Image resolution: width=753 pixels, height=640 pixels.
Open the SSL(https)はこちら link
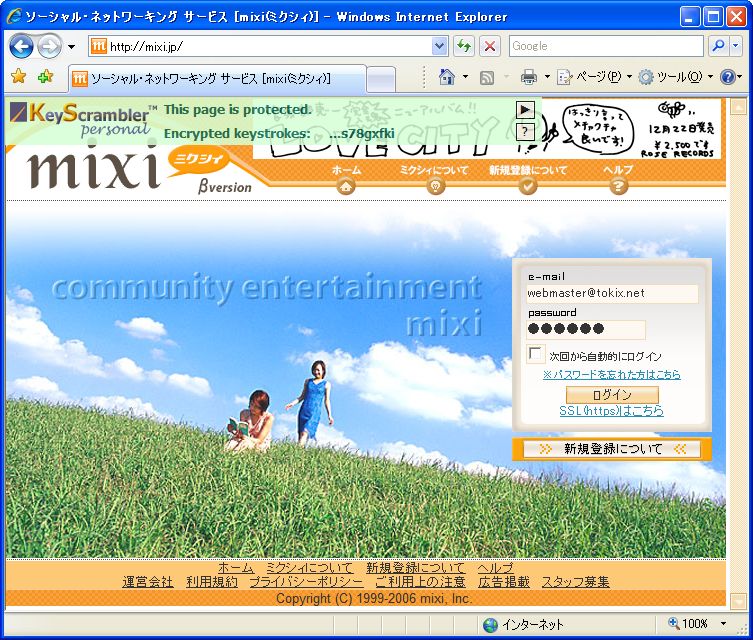[611, 411]
